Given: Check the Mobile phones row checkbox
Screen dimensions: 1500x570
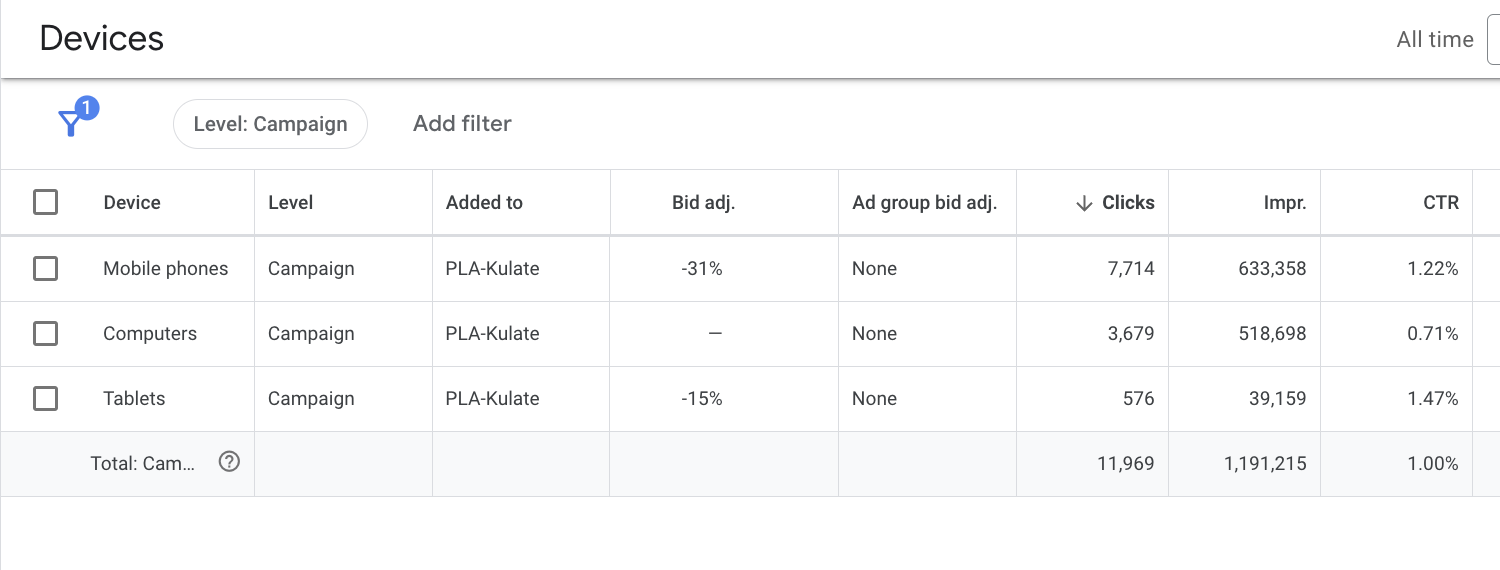Looking at the screenshot, I should pyautogui.click(x=45, y=268).
